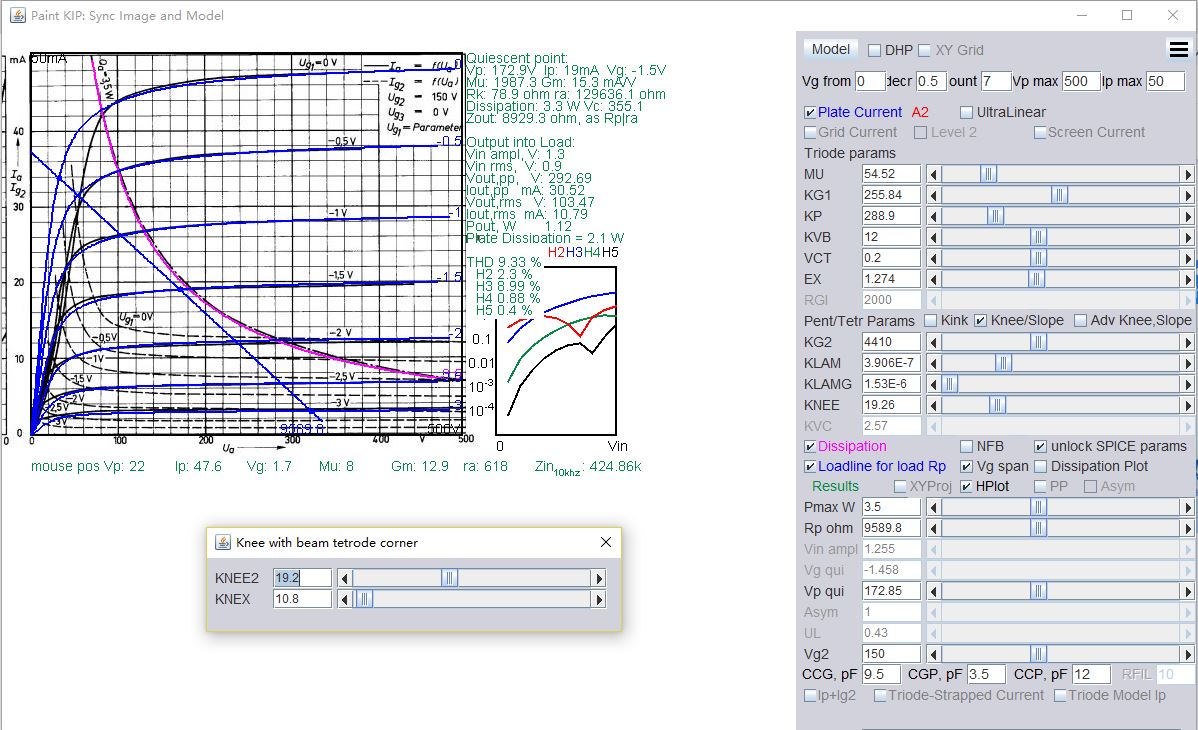Image resolution: width=1198 pixels, height=730 pixels.
Task: Click the KNEX value field
Action: (x=303, y=599)
